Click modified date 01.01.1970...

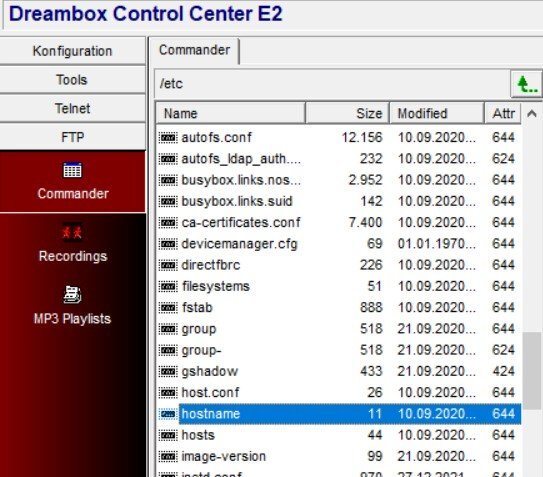(436, 244)
